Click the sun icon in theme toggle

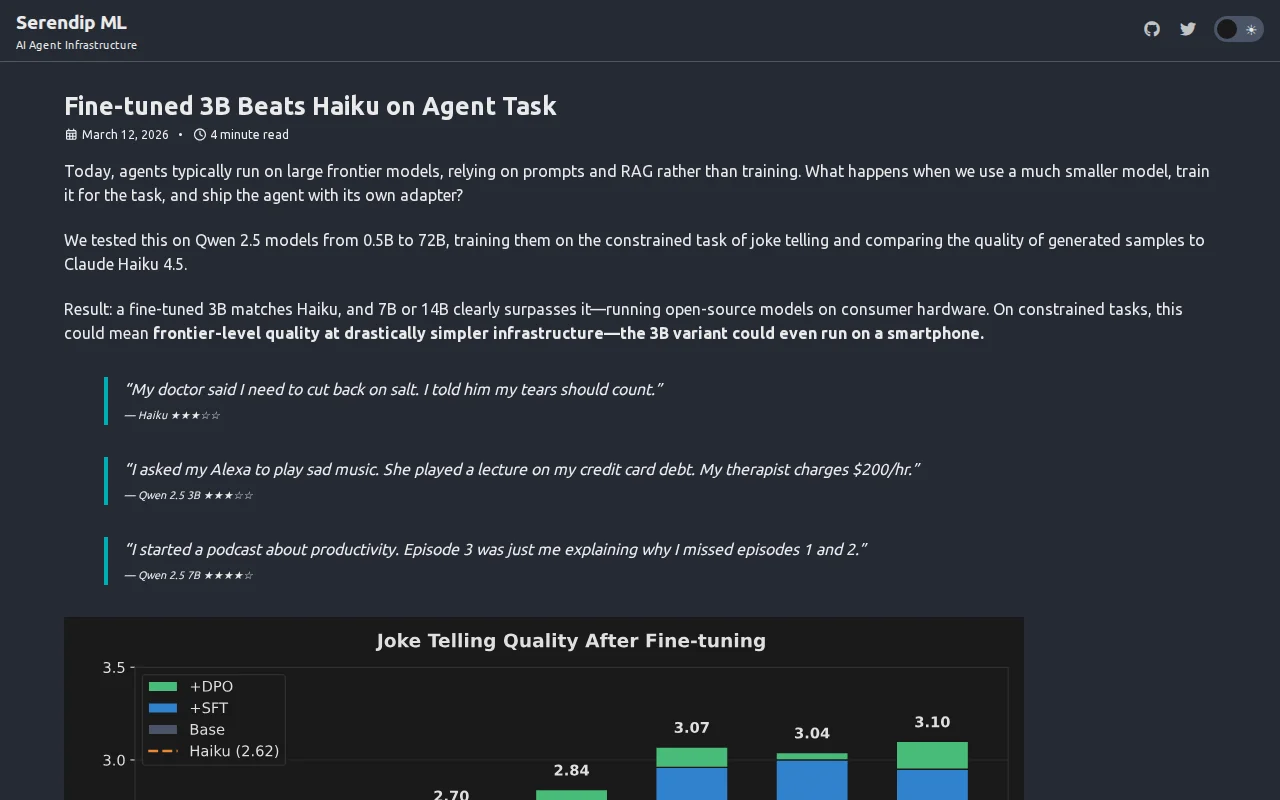[1250, 29]
